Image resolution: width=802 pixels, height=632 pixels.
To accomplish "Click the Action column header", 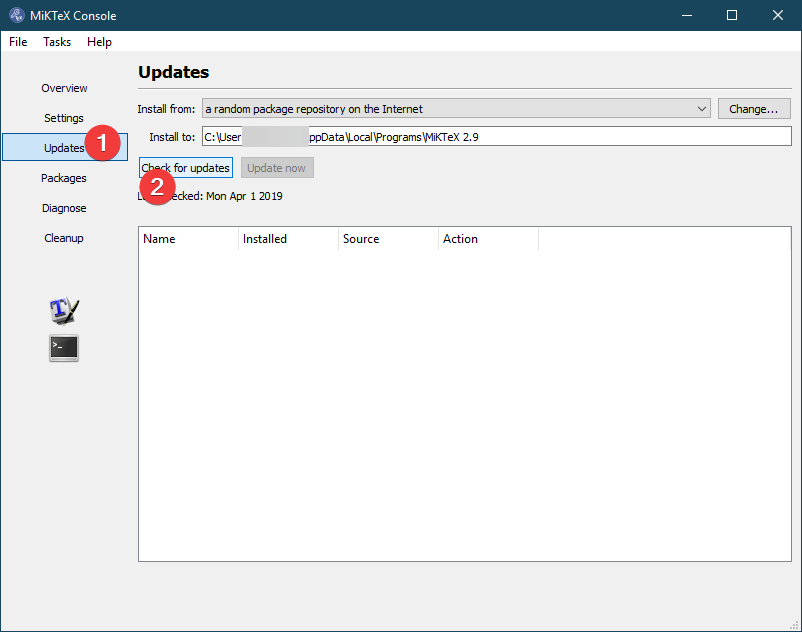I will click(x=488, y=239).
